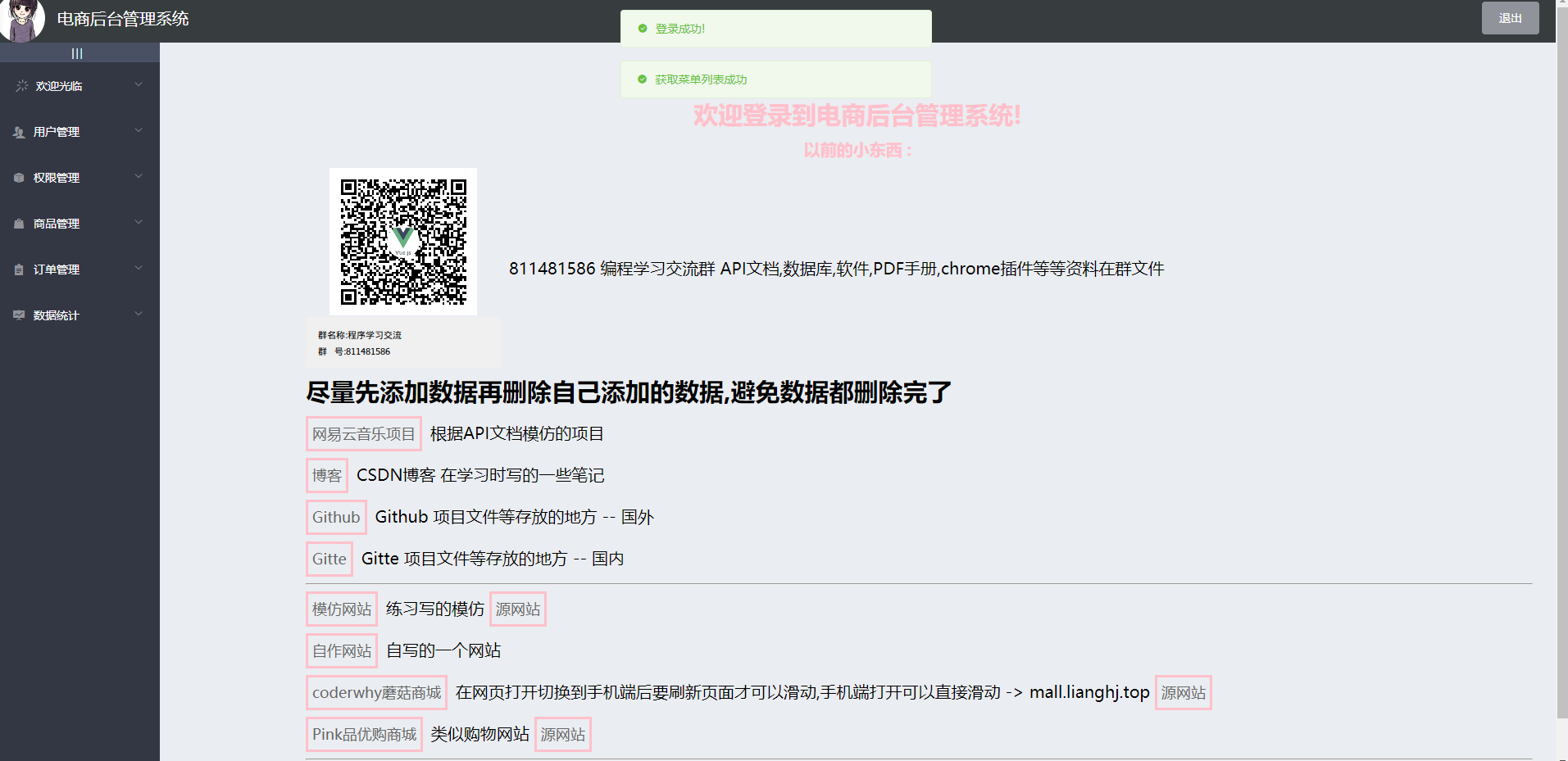Click the 商品管理 bag icon
This screenshot has width=1568, height=761.
(x=19, y=224)
